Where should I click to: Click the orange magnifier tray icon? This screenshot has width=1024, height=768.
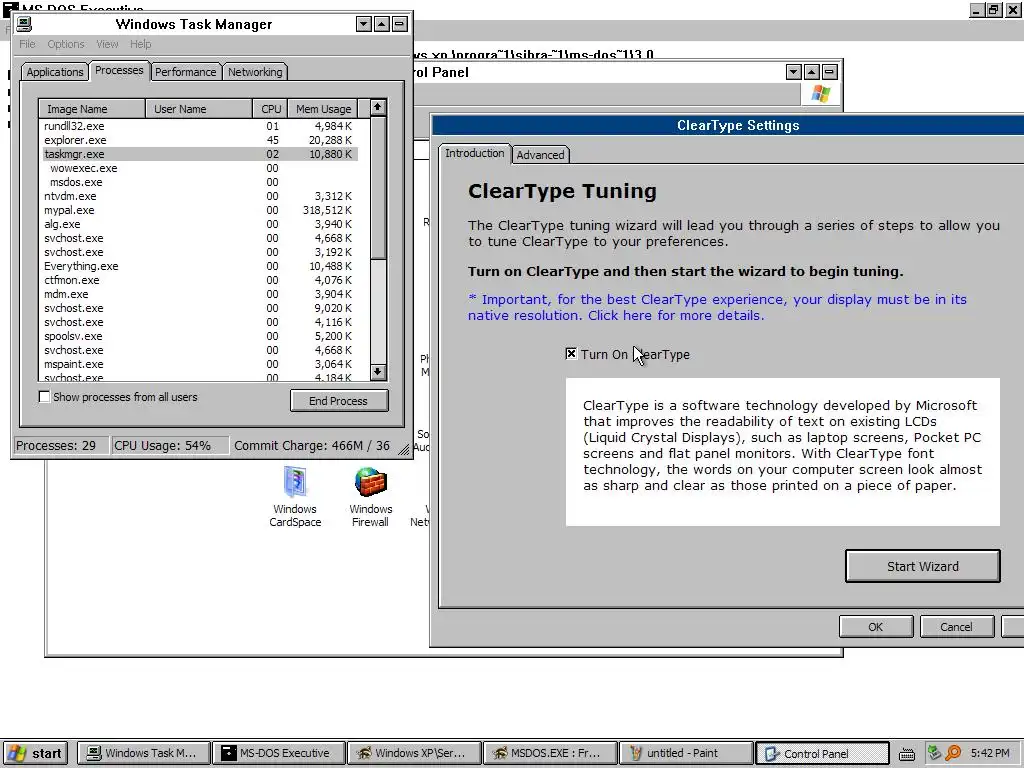[x=953, y=753]
